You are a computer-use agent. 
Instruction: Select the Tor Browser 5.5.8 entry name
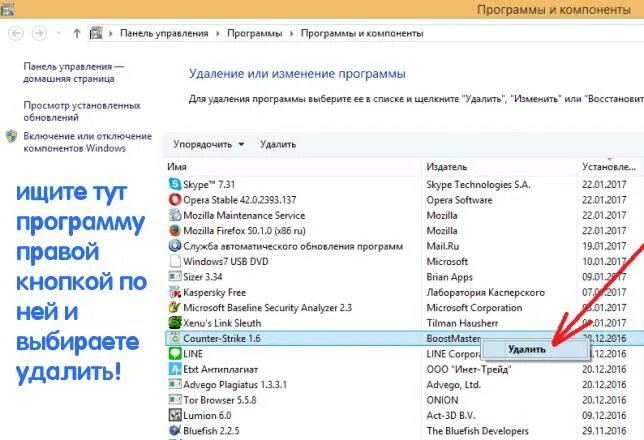[219, 400]
